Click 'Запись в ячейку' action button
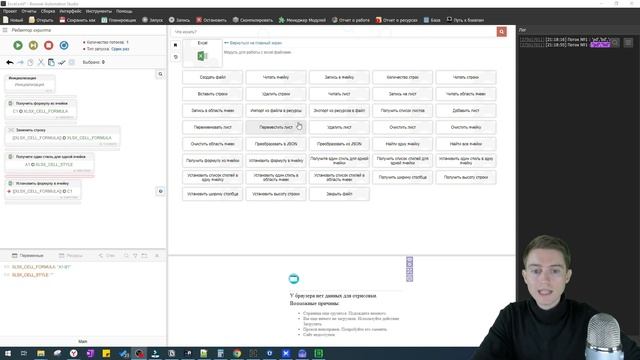Screen dimensions: 640x360 click(x=339, y=77)
